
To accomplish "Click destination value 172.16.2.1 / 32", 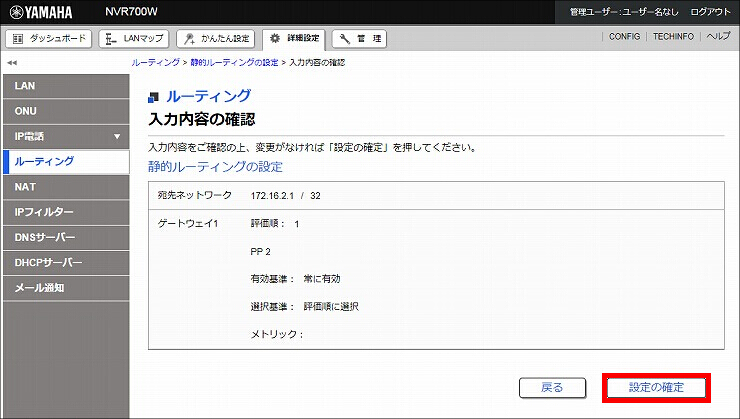I will click(286, 196).
